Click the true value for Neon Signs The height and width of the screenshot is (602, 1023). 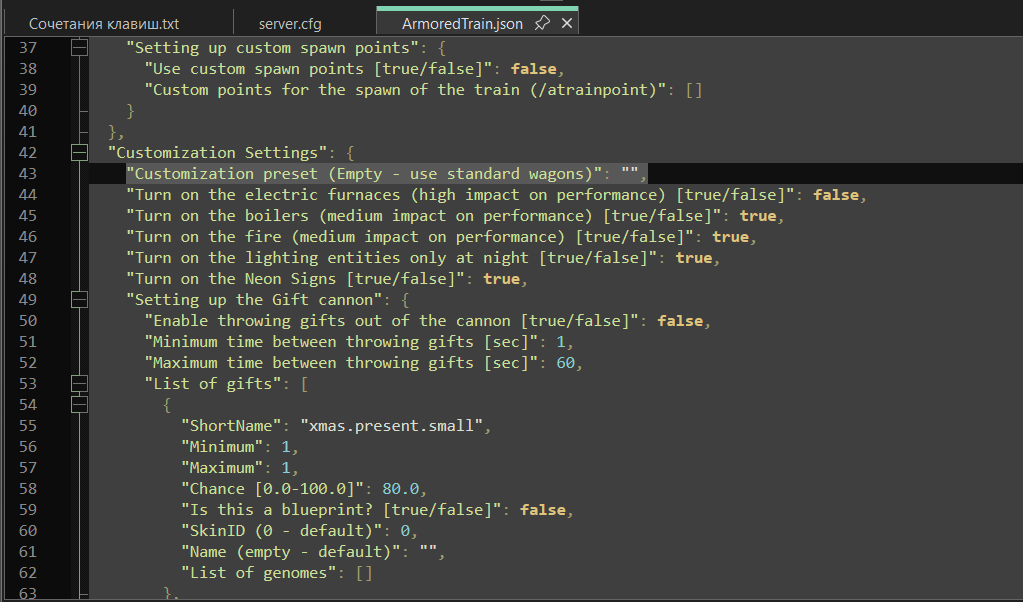[501, 279]
